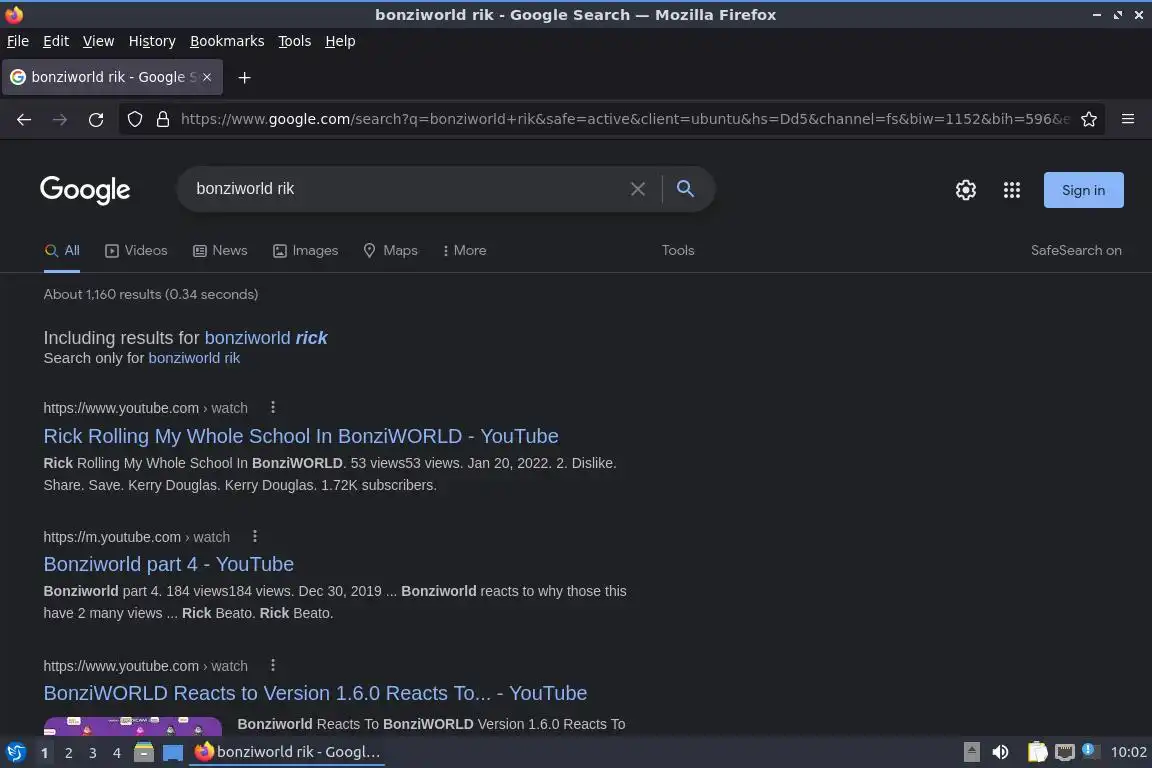Switch to workspace 4
The image size is (1152, 768).
tap(116, 753)
